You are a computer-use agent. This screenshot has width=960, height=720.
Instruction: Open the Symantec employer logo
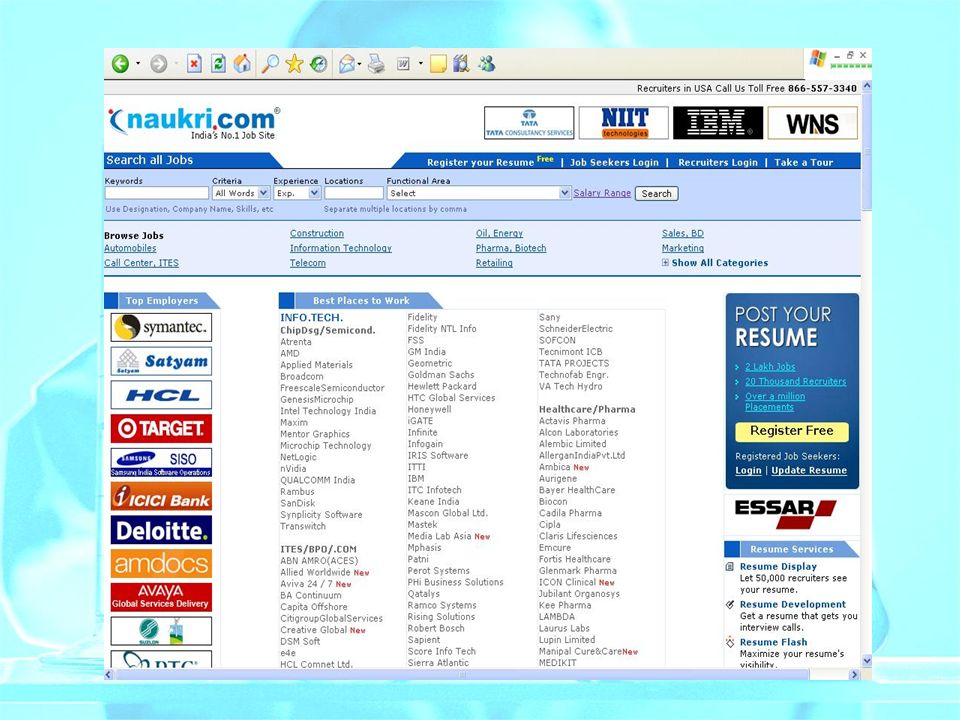tap(161, 327)
